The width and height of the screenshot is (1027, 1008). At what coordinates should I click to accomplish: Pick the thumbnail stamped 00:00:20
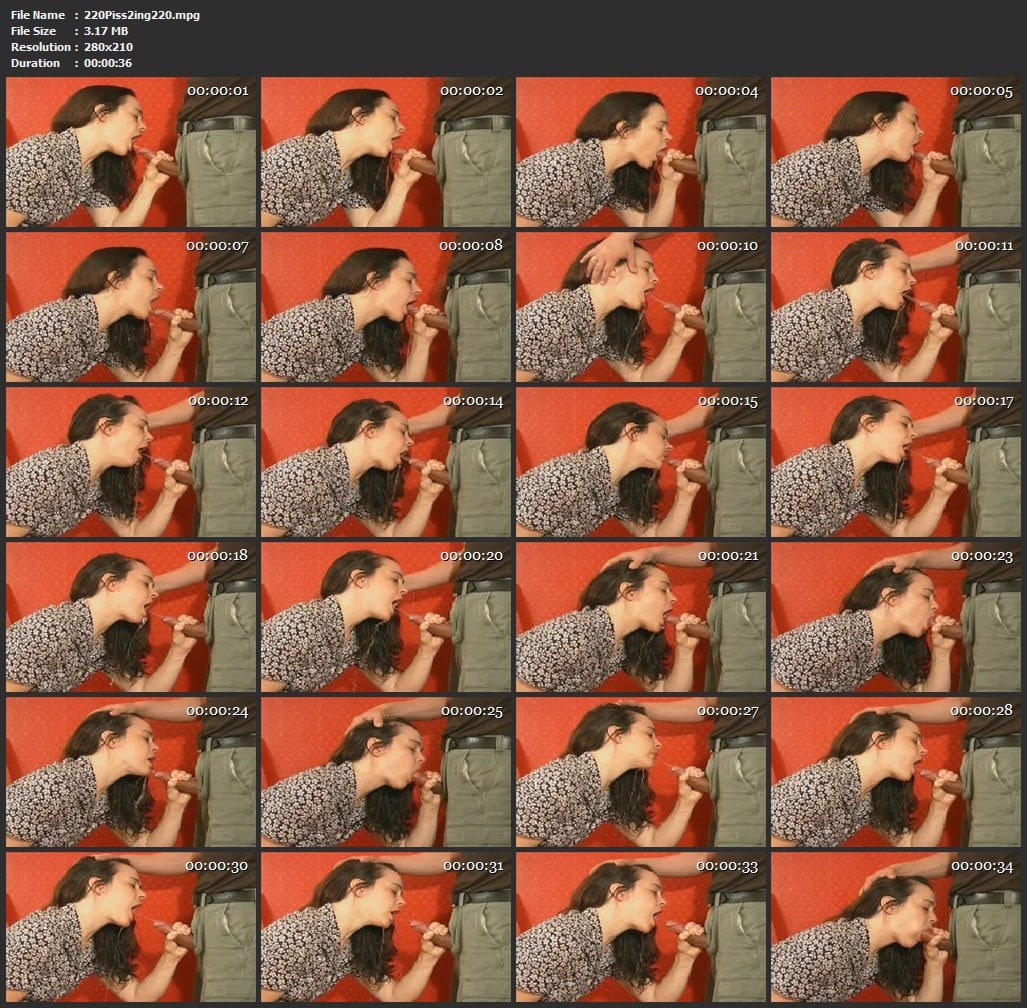click(x=386, y=617)
